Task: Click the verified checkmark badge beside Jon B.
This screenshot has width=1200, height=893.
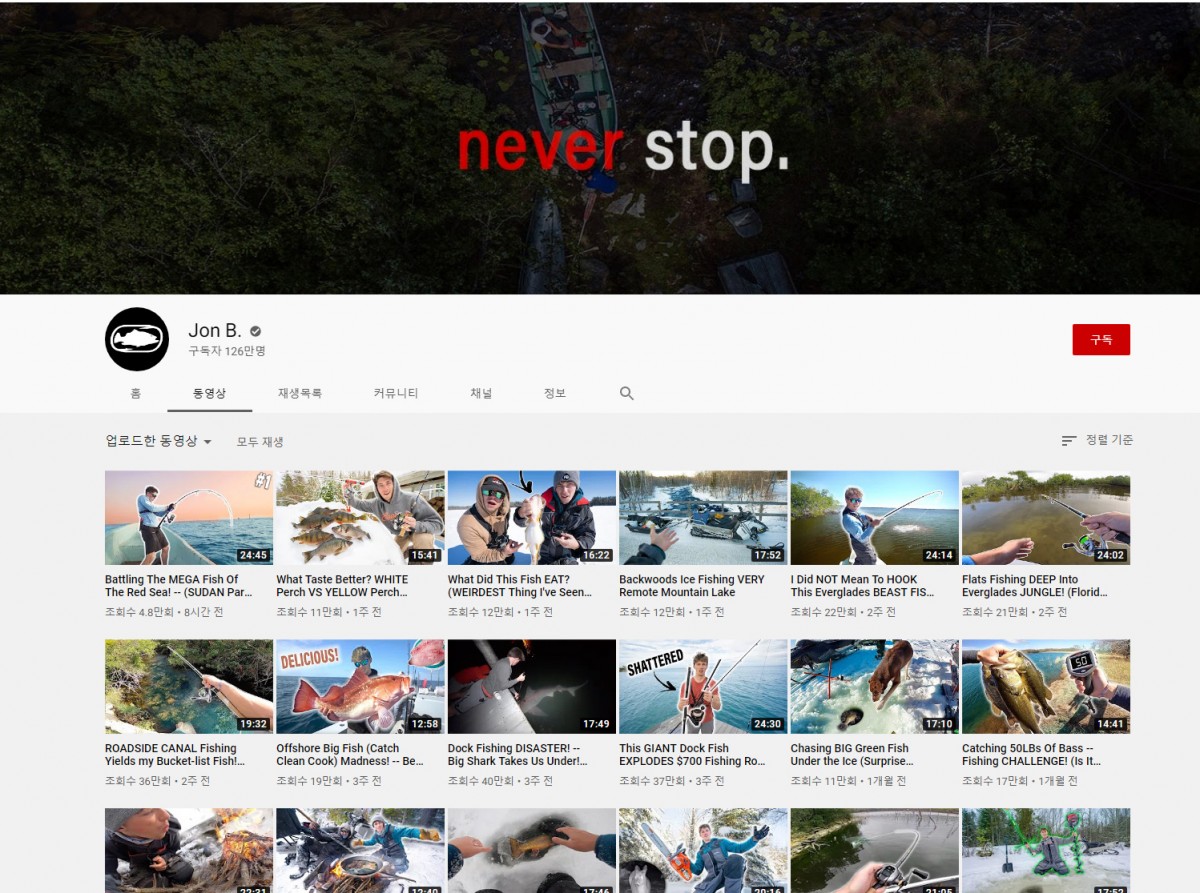Action: [256, 331]
